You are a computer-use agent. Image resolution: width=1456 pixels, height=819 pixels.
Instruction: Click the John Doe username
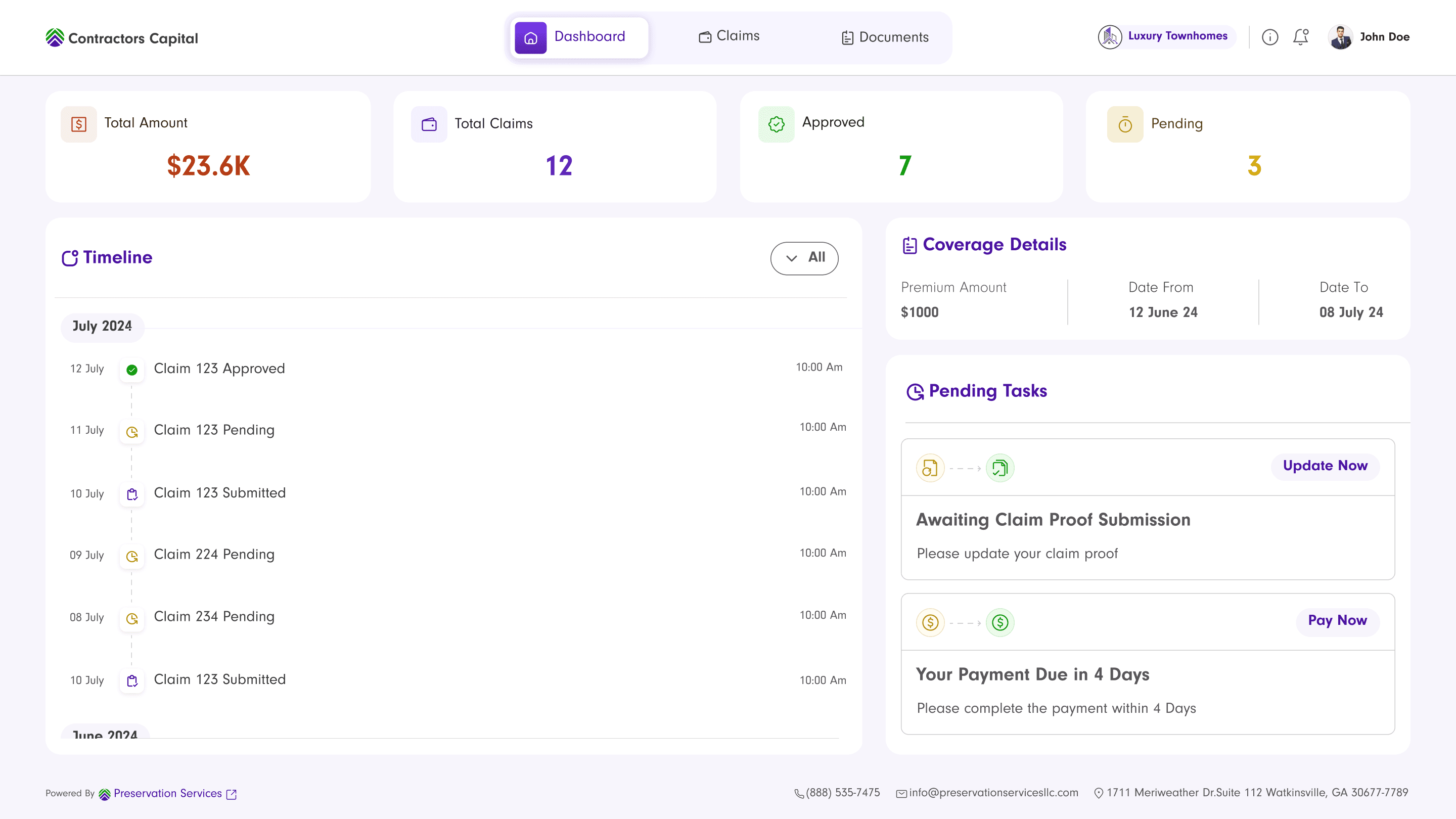pyautogui.click(x=1384, y=37)
